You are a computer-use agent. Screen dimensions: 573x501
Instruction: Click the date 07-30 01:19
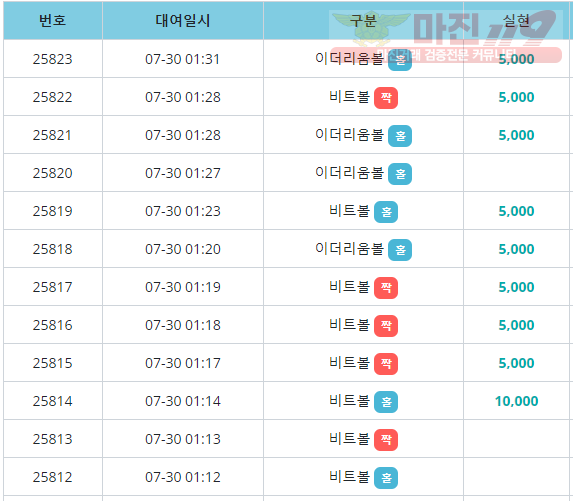pos(183,287)
